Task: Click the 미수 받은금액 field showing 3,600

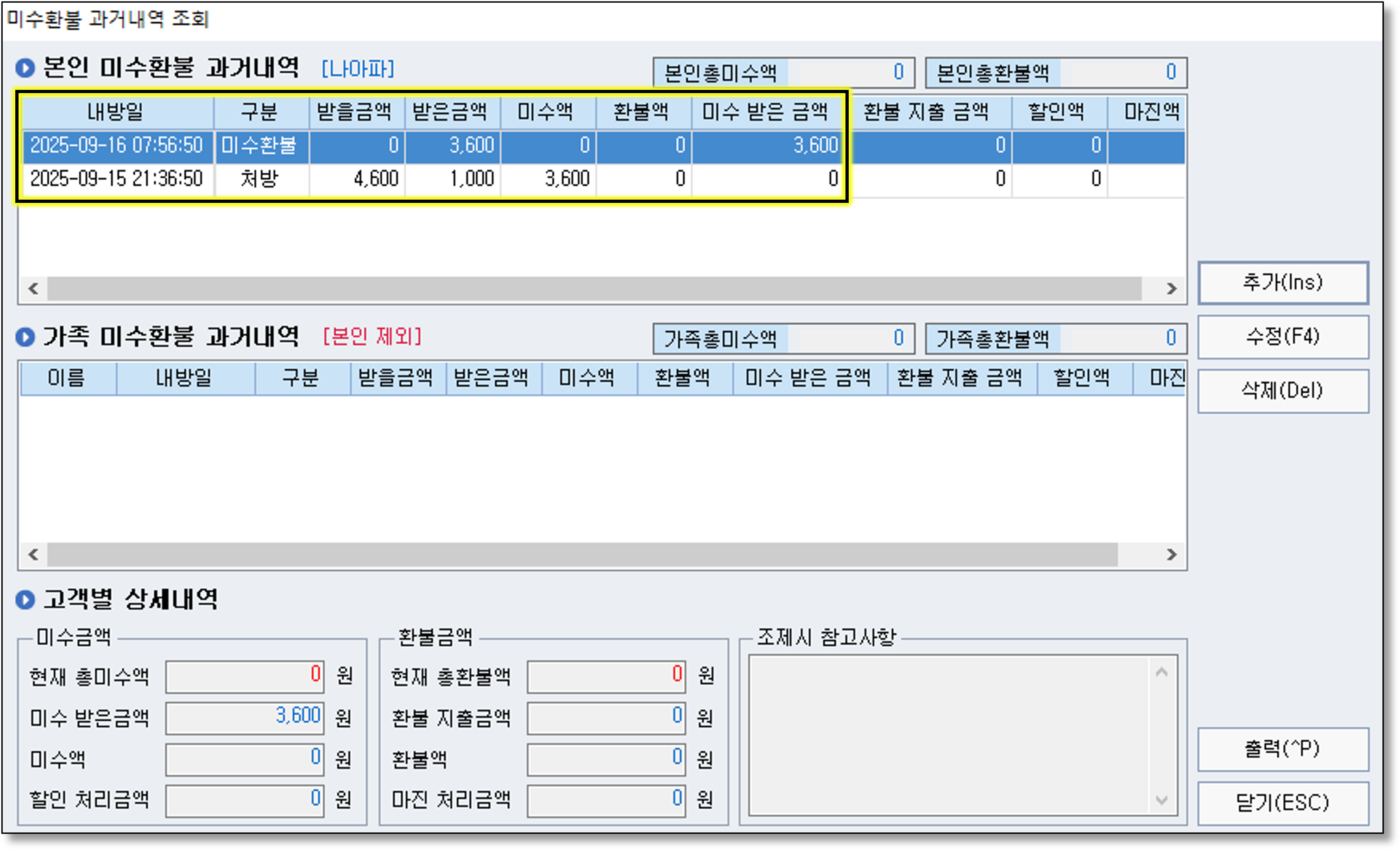Action: (x=244, y=718)
